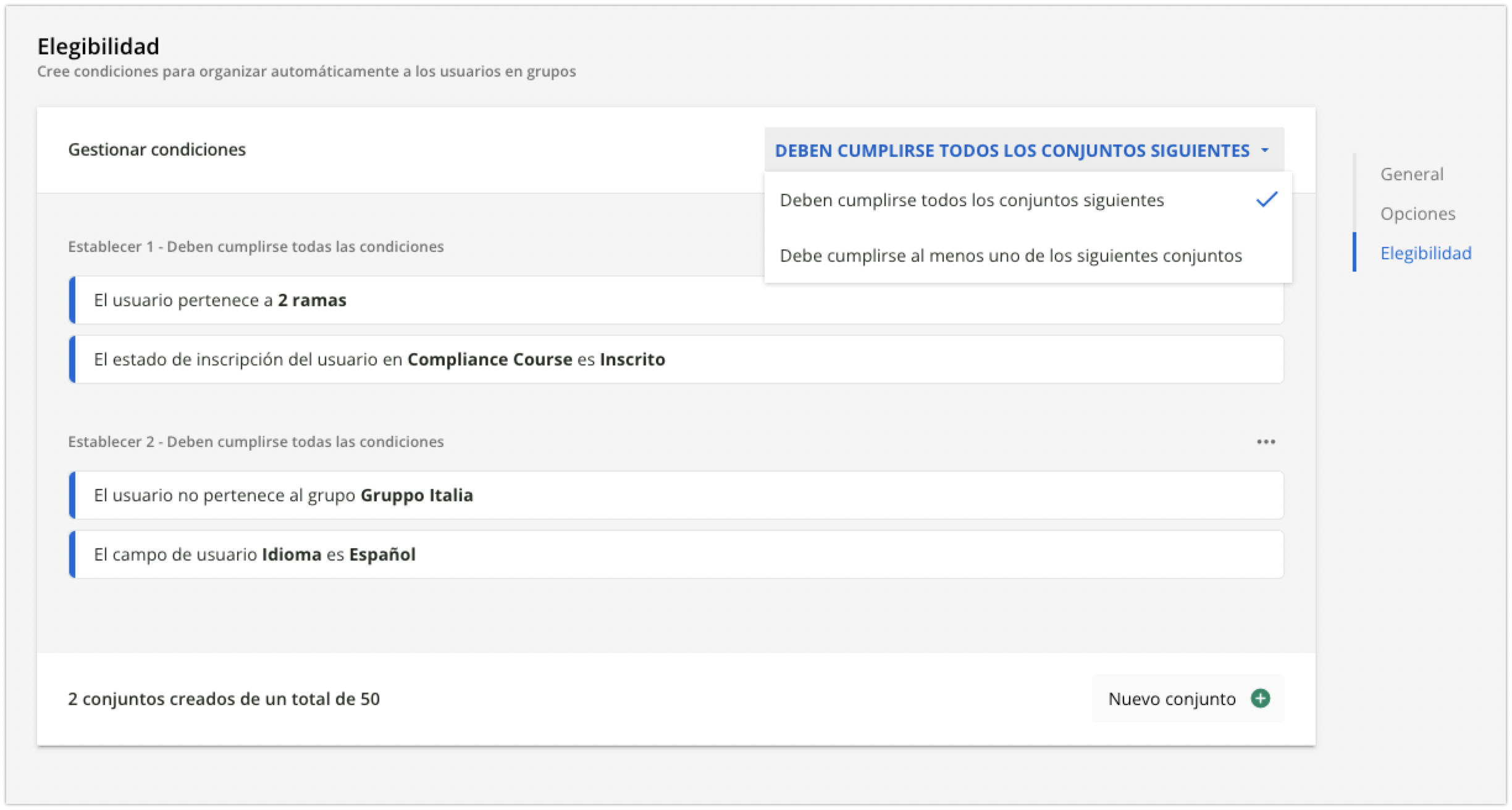Switch to the Opciones section
Image resolution: width=1512 pixels, height=810 pixels.
coord(1418,214)
